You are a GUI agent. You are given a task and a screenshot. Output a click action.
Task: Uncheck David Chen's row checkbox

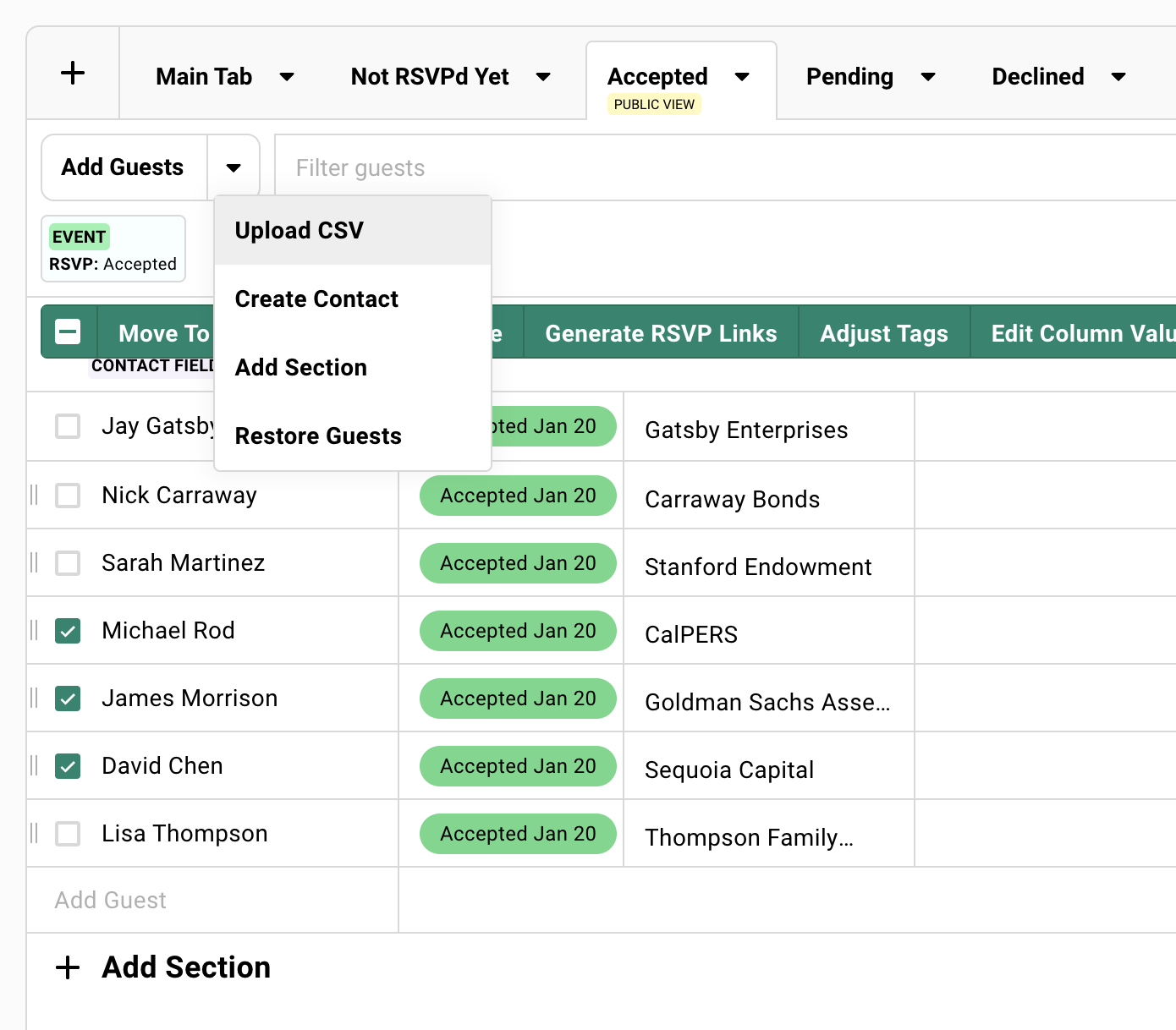click(68, 766)
